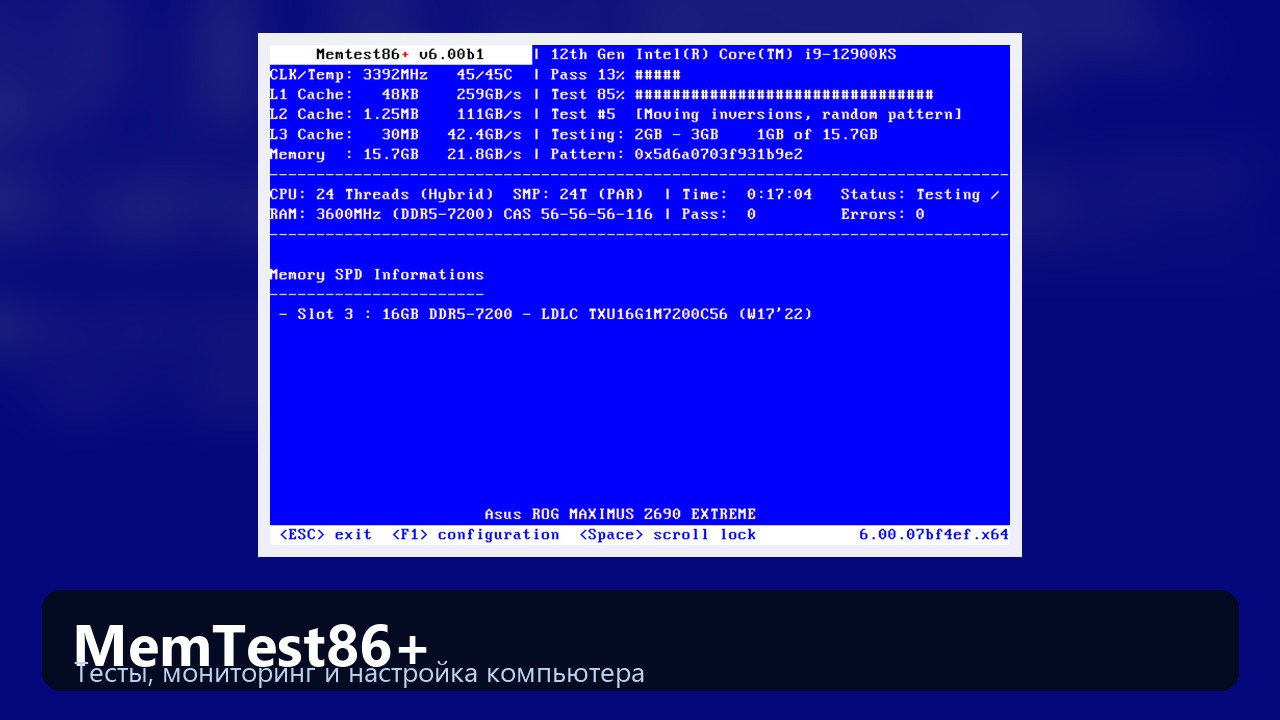
Task: Click the L3 Cache 30MB line
Action: [396, 134]
